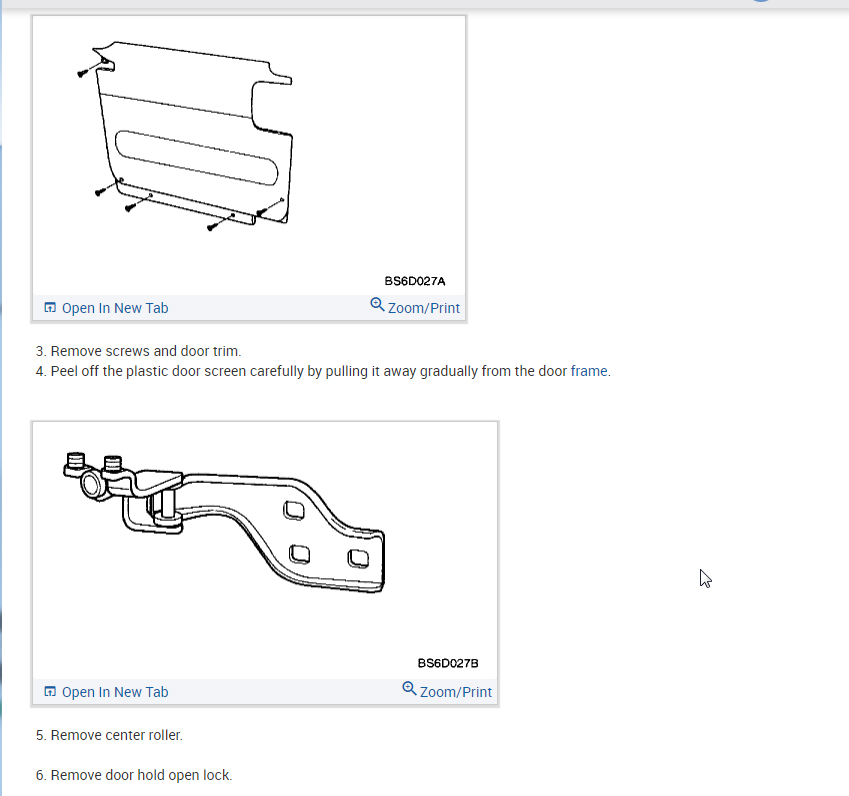Open the BS6D027A figure in a new tab
This screenshot has height=796, width=849.
pos(106,308)
